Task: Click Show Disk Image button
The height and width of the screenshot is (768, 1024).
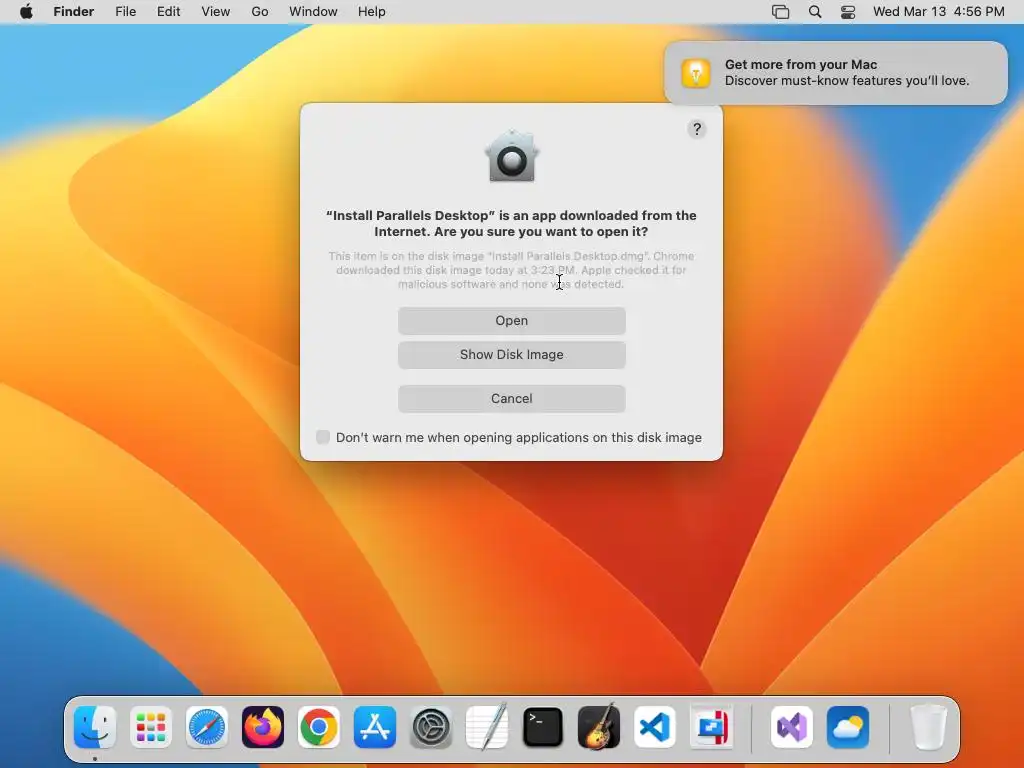Action: point(511,355)
